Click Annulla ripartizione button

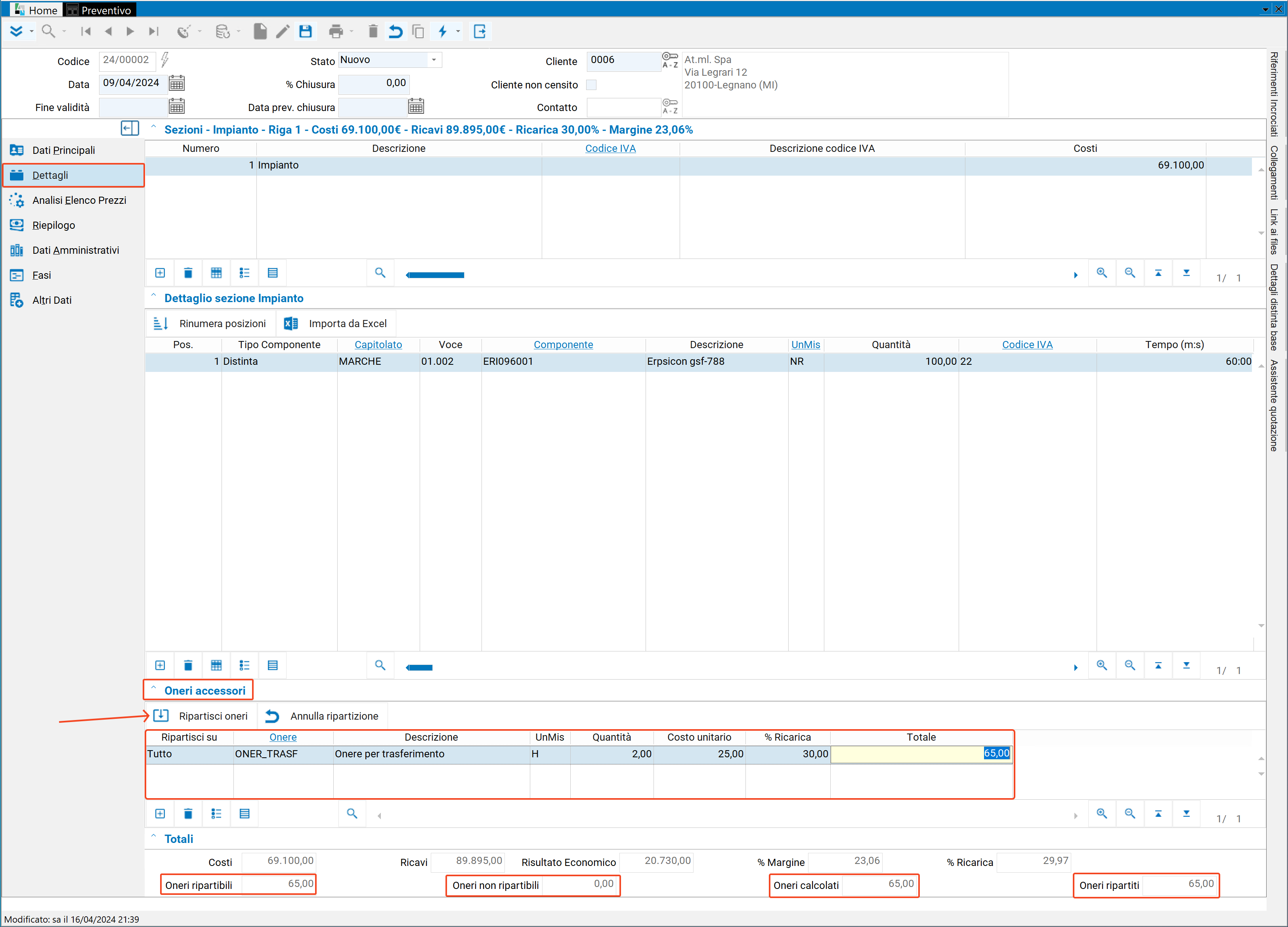pyautogui.click(x=323, y=716)
